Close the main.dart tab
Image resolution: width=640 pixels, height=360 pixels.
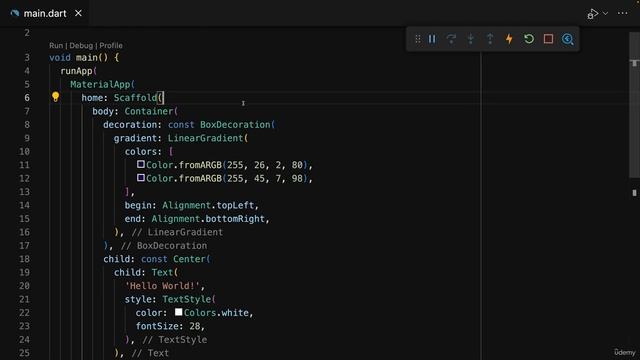(78, 13)
